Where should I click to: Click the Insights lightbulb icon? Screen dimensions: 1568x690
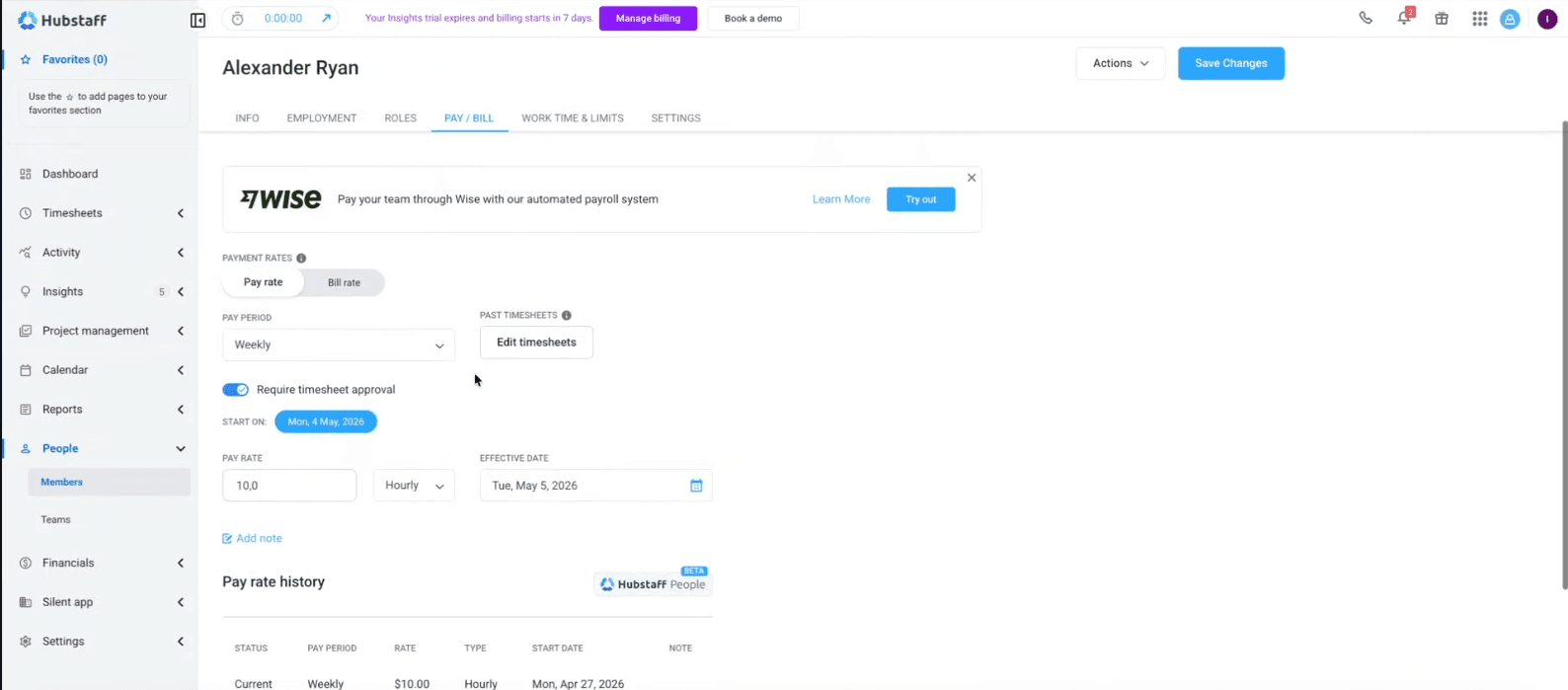tap(26, 292)
